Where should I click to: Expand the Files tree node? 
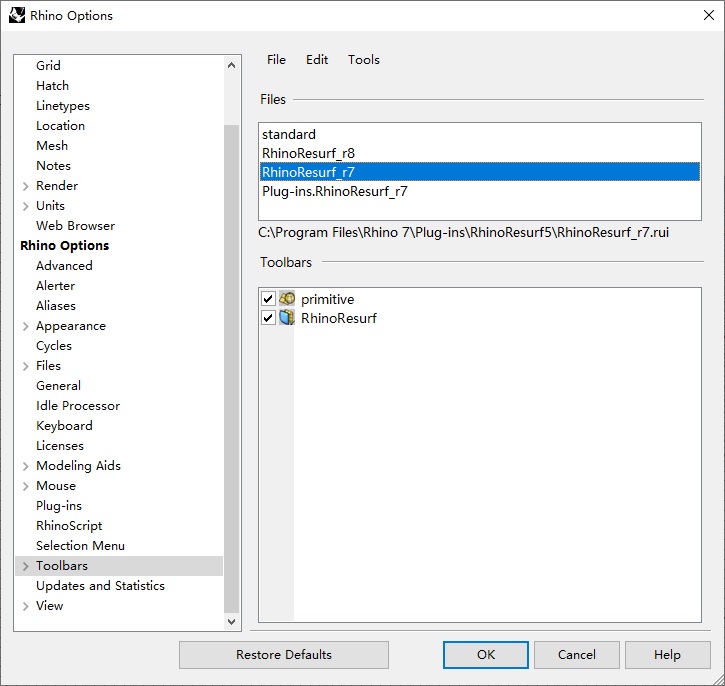[26, 366]
